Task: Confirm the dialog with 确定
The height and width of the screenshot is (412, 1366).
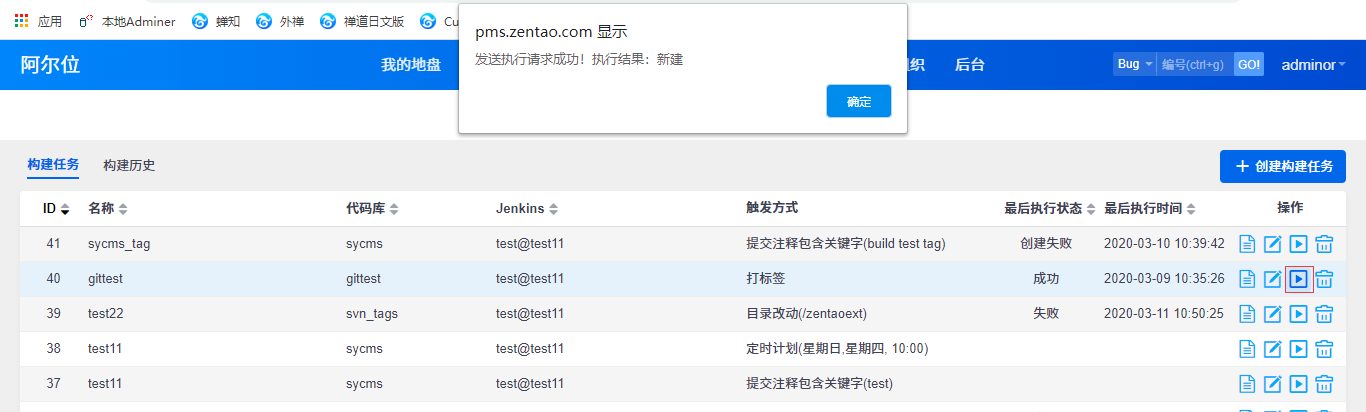Action: coord(858,101)
